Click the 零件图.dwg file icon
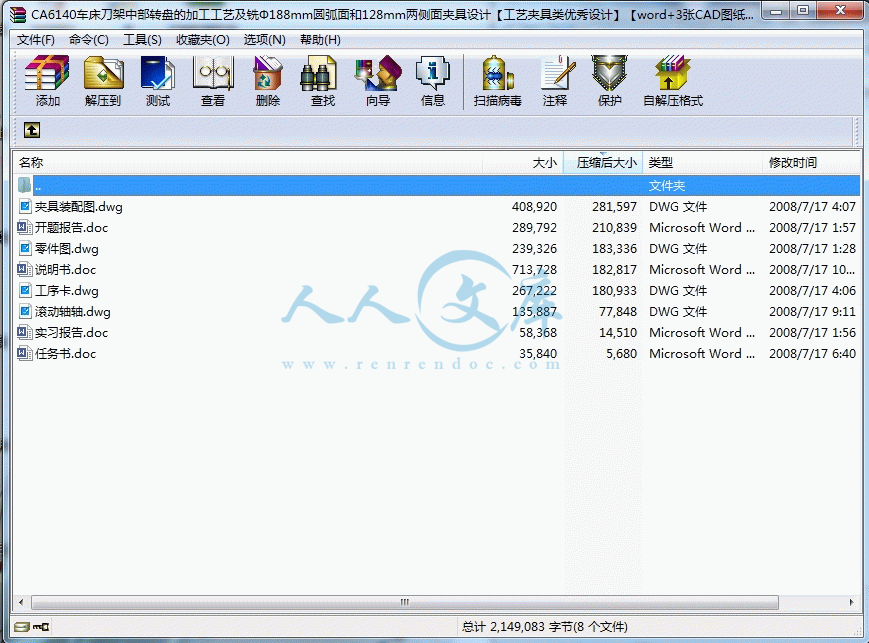Image resolution: width=869 pixels, height=643 pixels. (24, 248)
